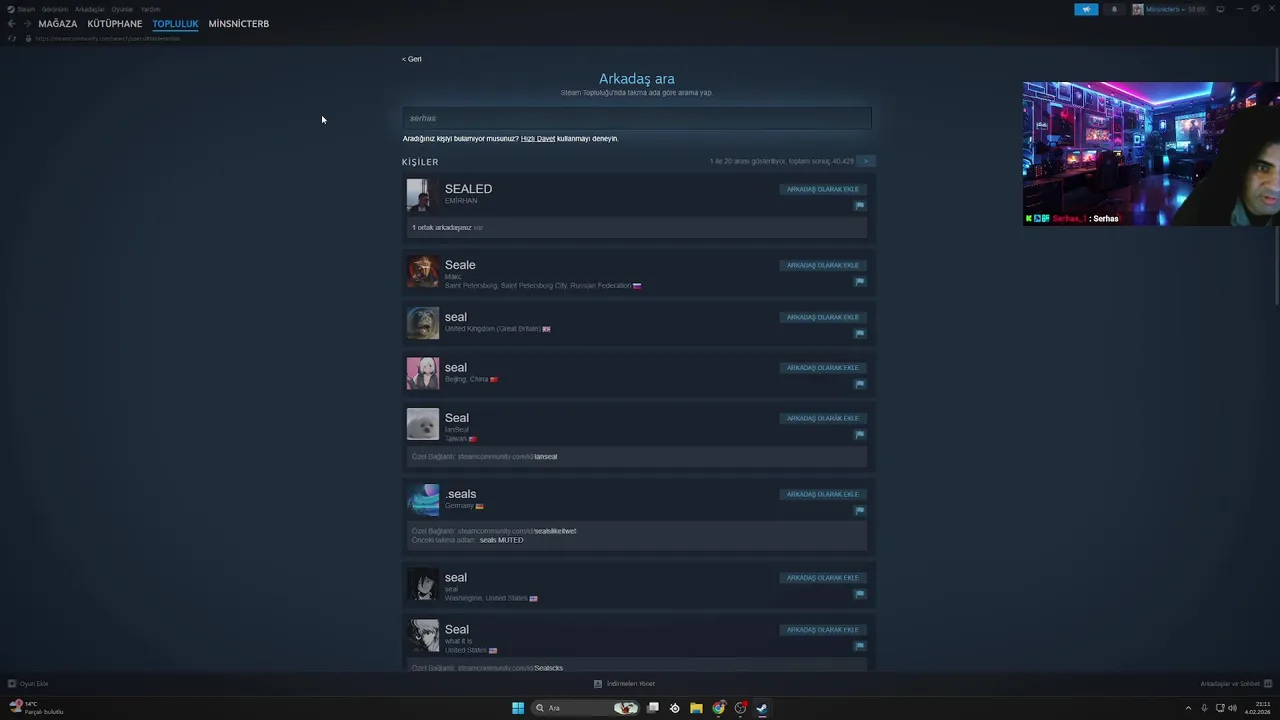This screenshot has height=720, width=1280.
Task: Add the 'what it is' Seal as friend
Action: click(x=823, y=630)
